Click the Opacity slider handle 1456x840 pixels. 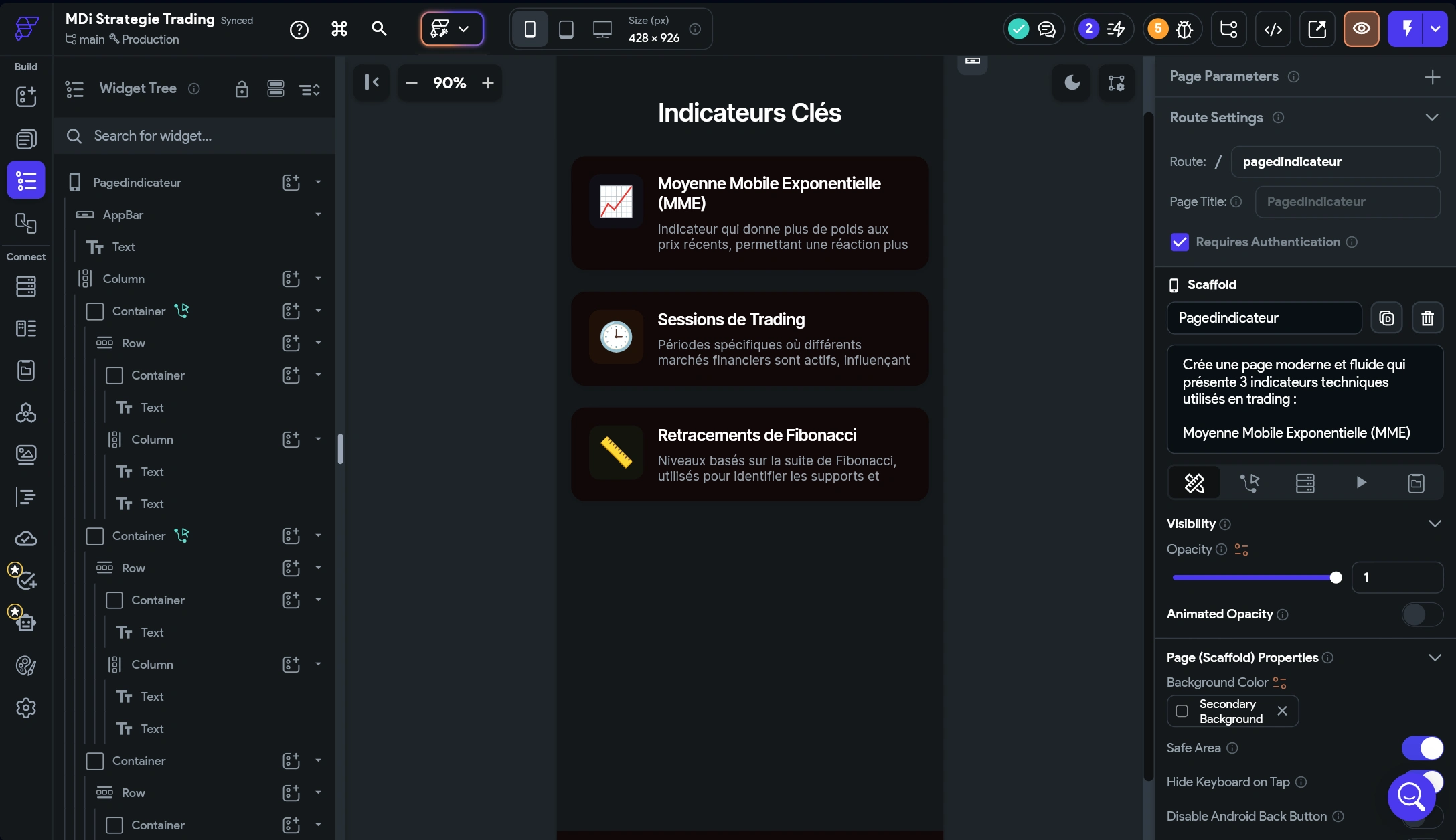(x=1336, y=578)
